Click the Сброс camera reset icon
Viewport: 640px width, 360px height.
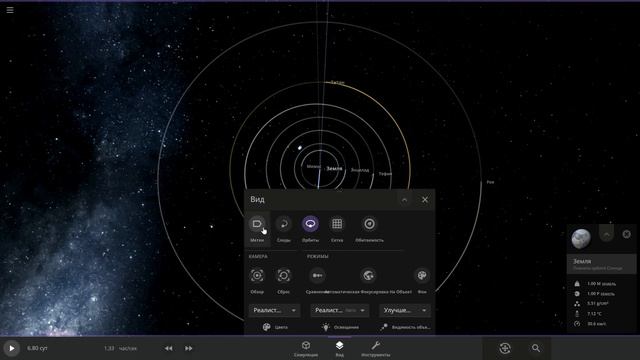[284, 276]
